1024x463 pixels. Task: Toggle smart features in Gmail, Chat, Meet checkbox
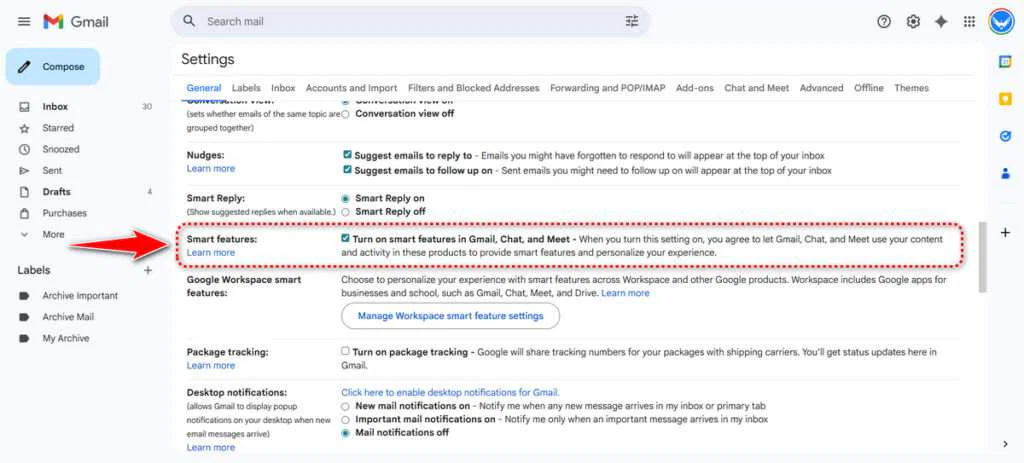[x=345, y=239]
